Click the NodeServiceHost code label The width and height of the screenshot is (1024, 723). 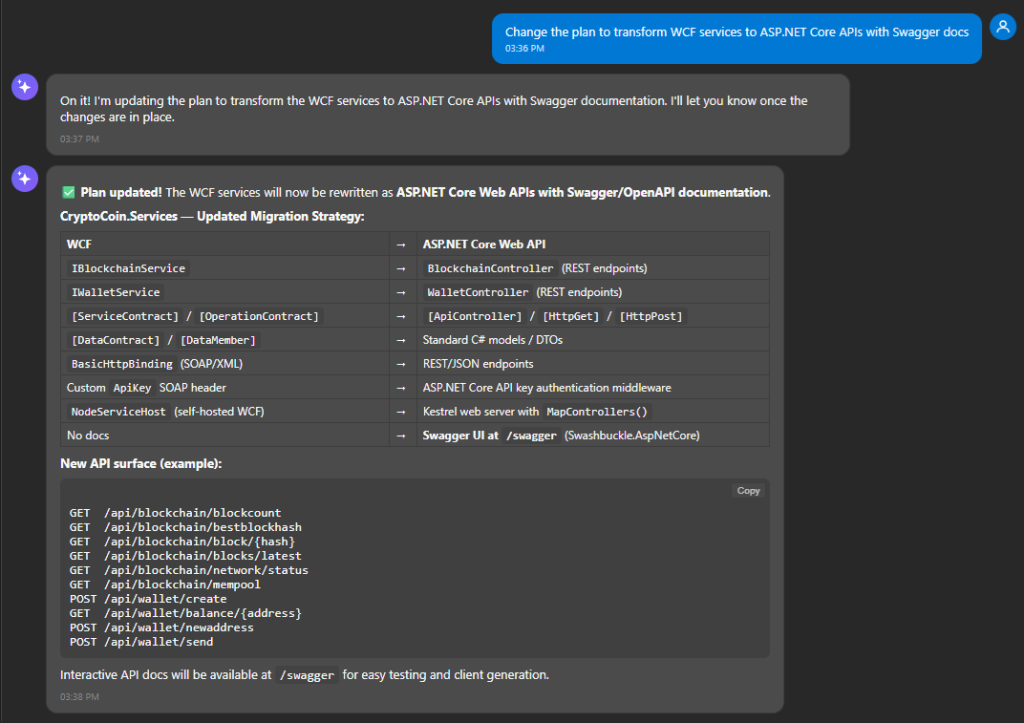click(118, 411)
